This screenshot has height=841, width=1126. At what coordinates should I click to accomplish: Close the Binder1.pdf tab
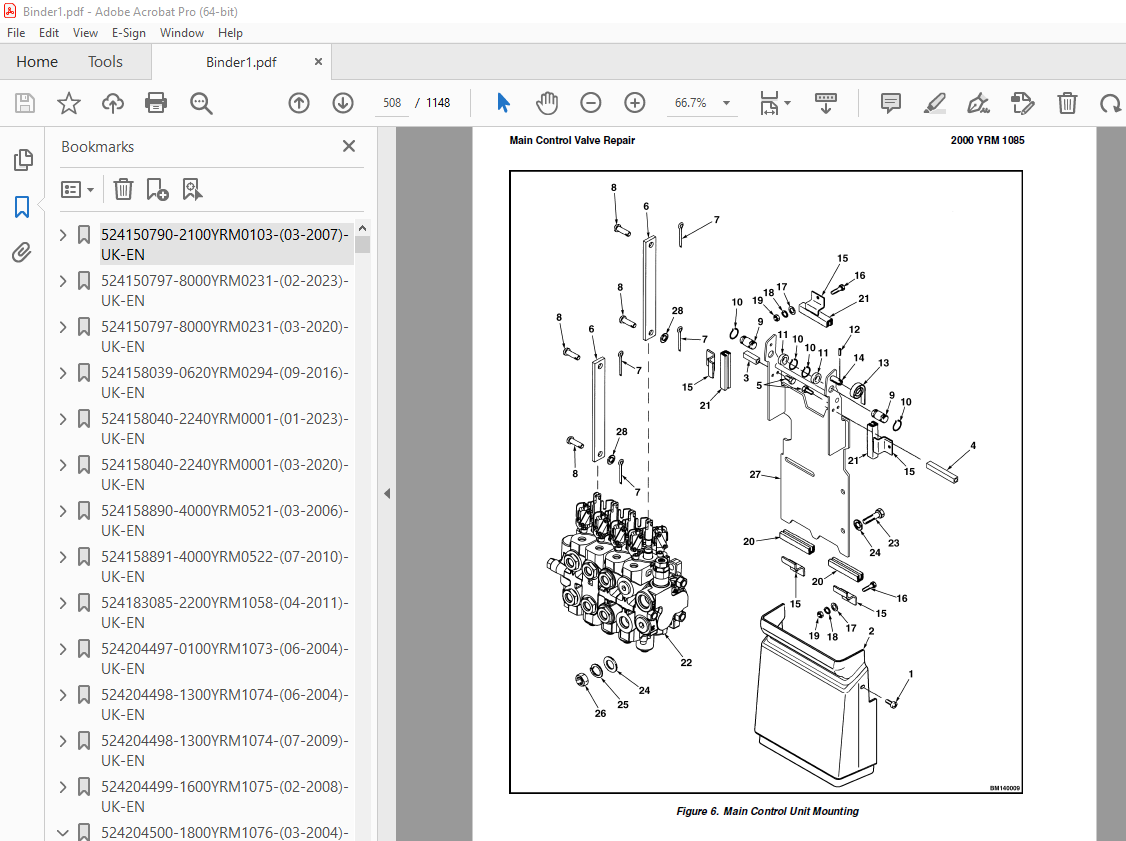coord(318,62)
